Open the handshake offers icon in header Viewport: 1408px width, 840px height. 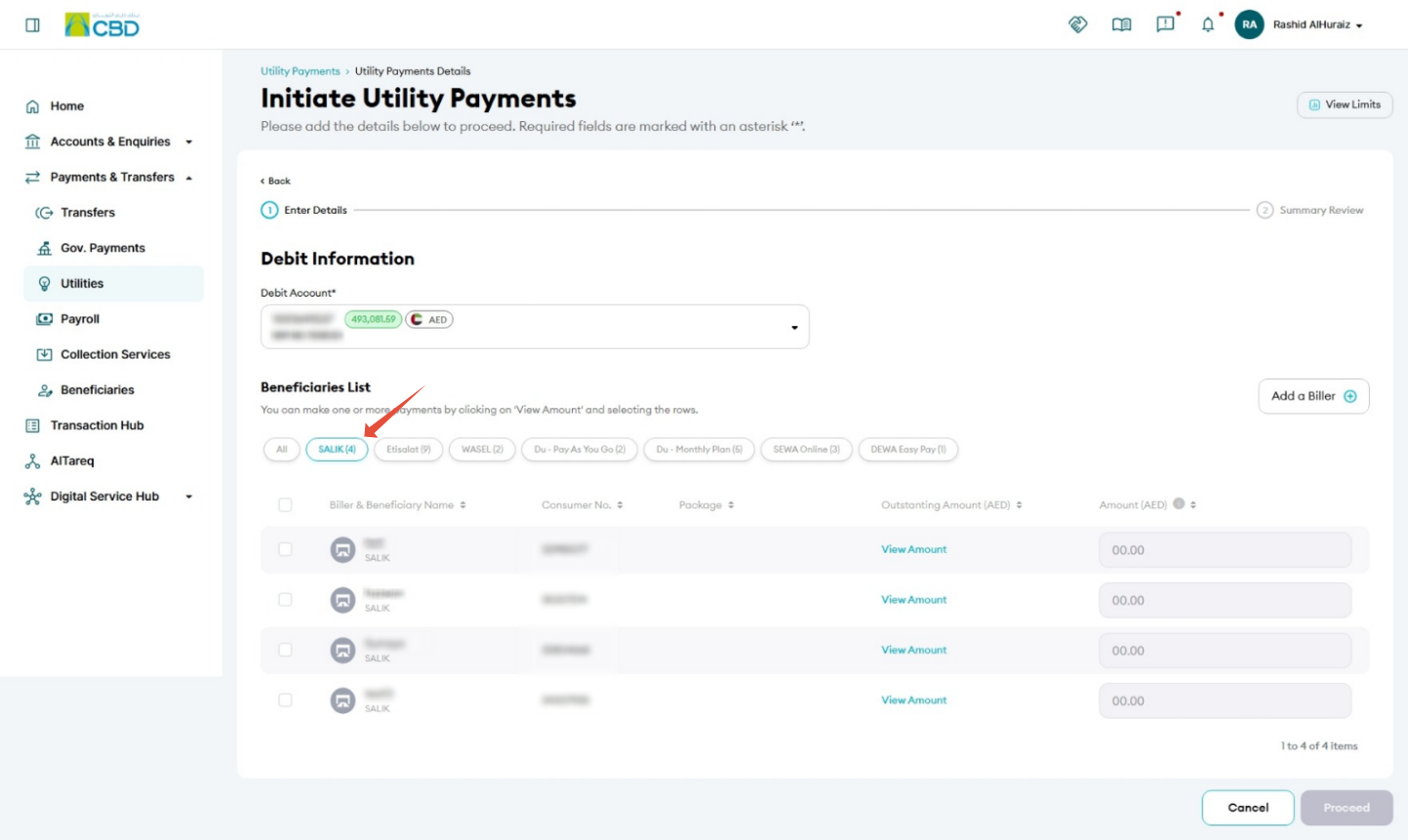[x=1078, y=24]
